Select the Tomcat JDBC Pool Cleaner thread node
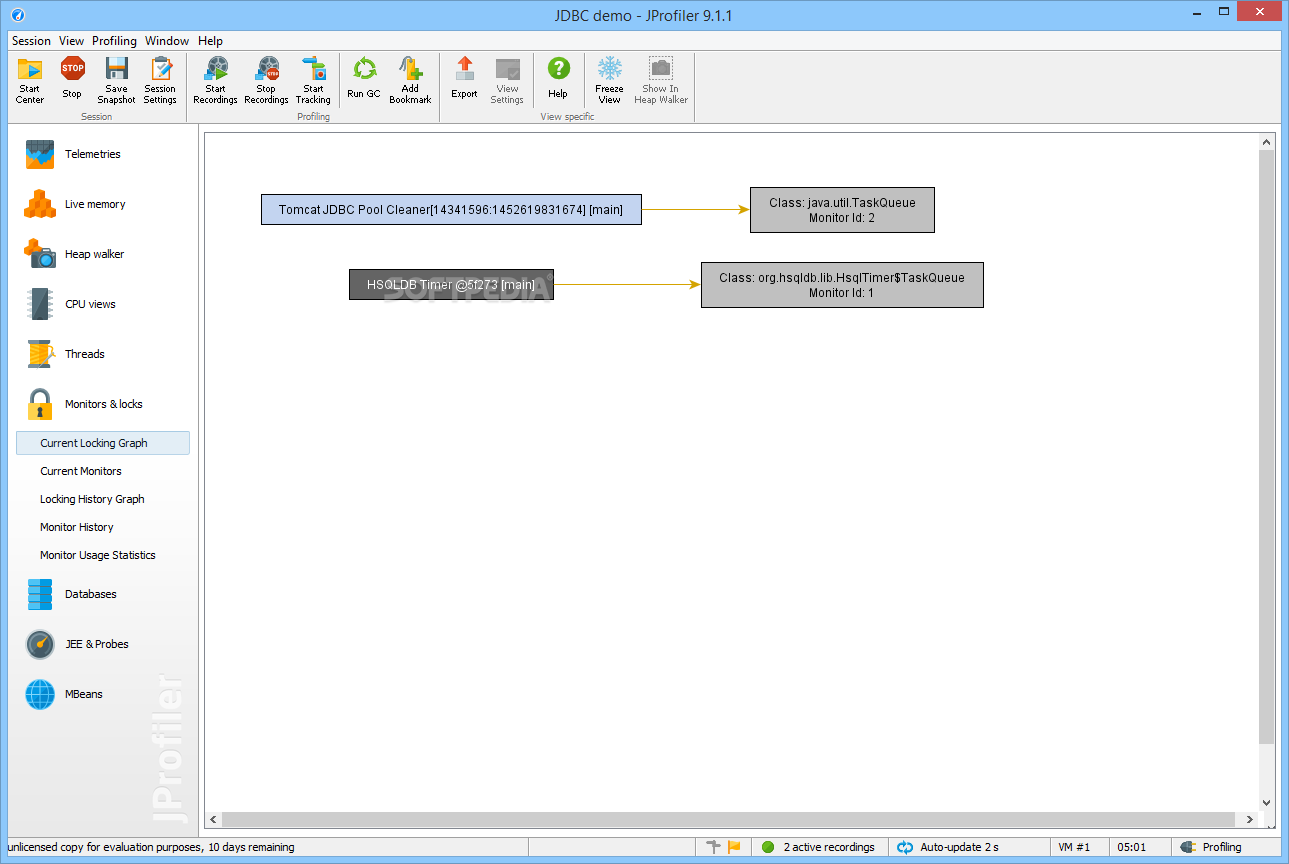Screen dimensions: 1289x864 pyautogui.click(x=451, y=210)
